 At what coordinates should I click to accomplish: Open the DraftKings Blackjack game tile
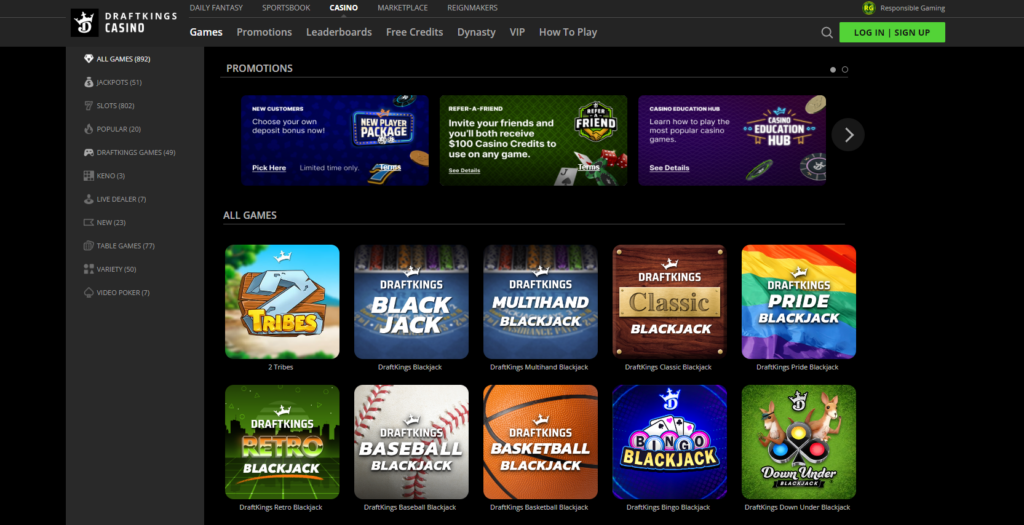tap(411, 302)
